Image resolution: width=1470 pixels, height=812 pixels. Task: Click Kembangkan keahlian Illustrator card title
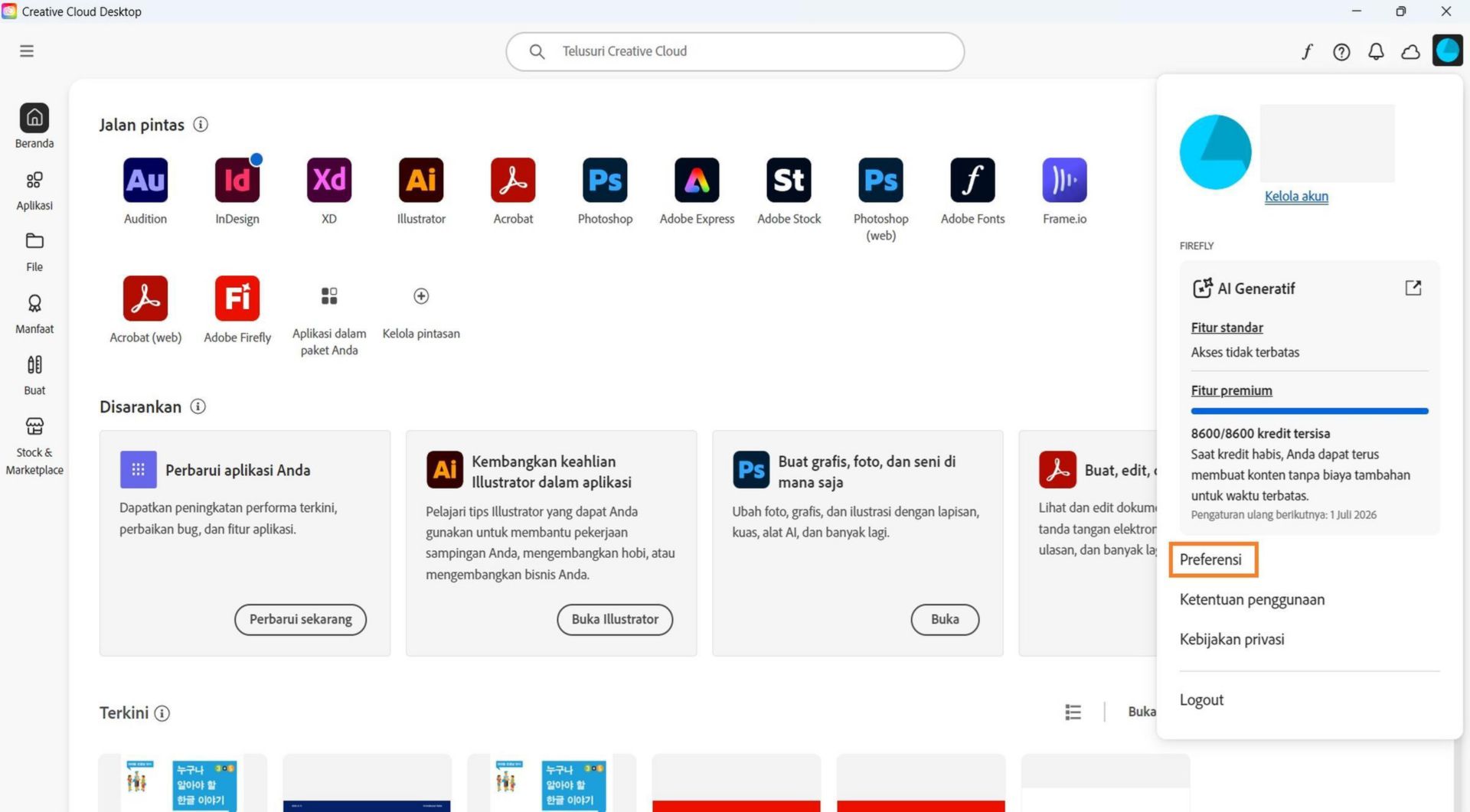coord(551,471)
